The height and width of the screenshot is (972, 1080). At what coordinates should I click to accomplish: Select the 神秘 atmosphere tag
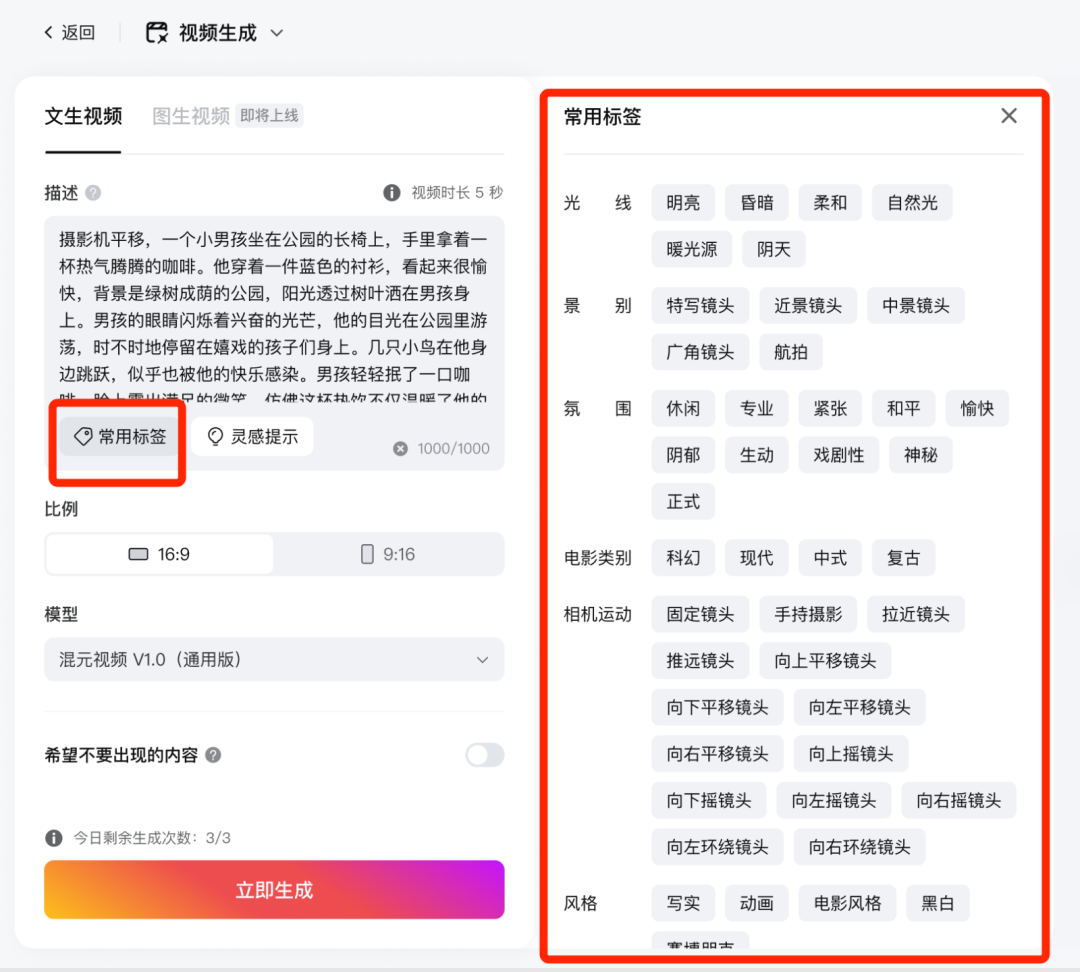point(921,455)
